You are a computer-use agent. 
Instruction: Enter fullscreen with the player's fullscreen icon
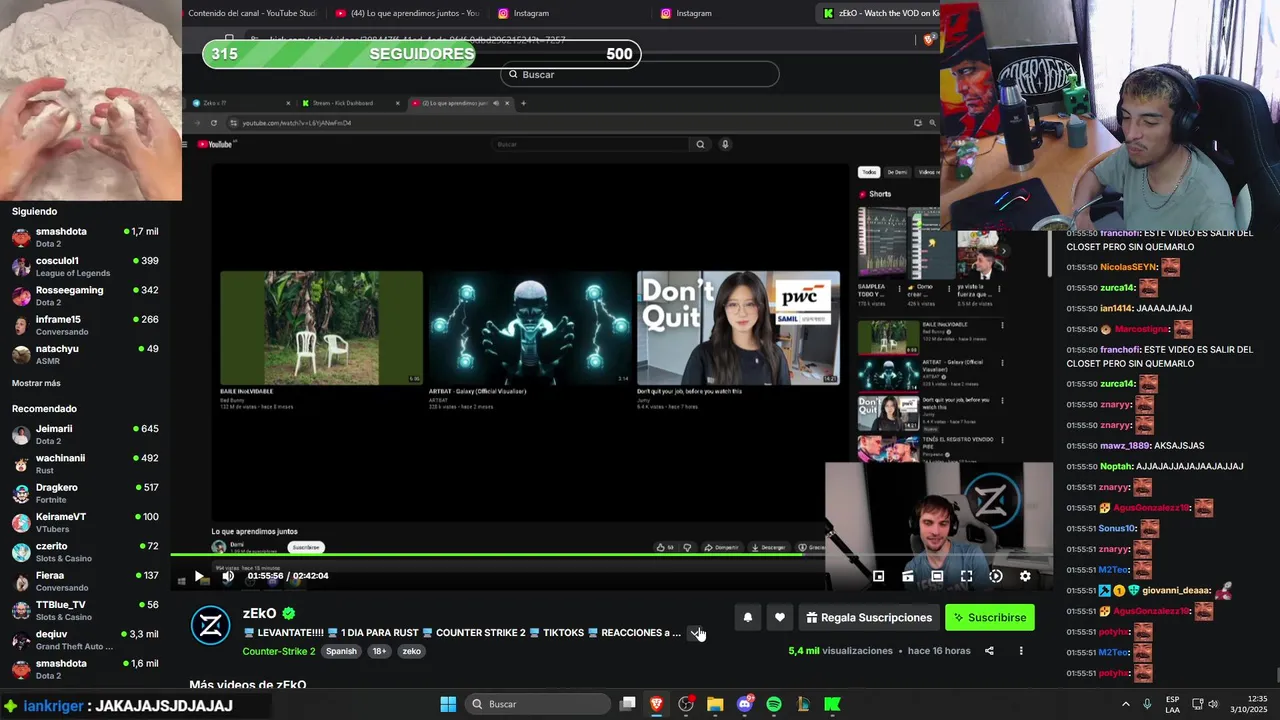click(x=966, y=576)
